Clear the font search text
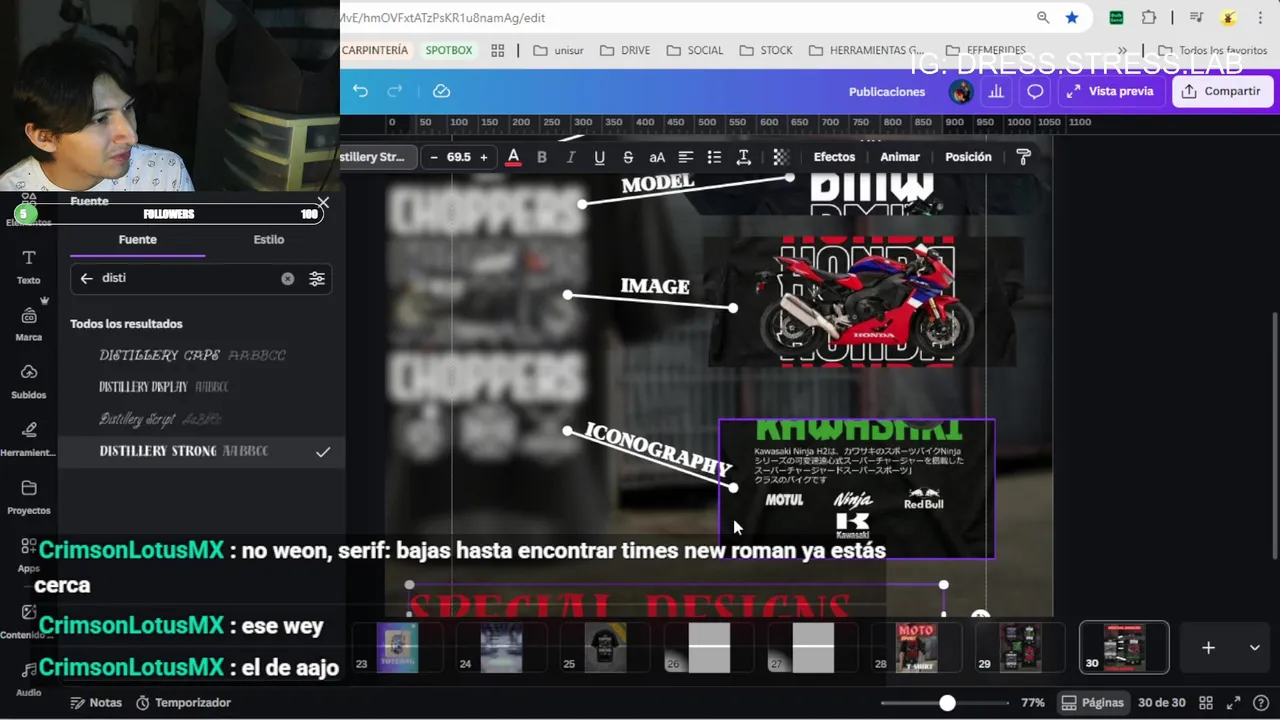1280x720 pixels. click(288, 279)
